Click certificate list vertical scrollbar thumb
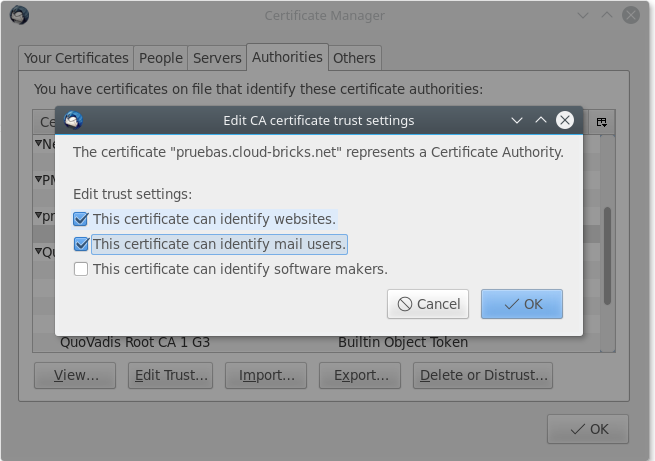 coord(607,256)
